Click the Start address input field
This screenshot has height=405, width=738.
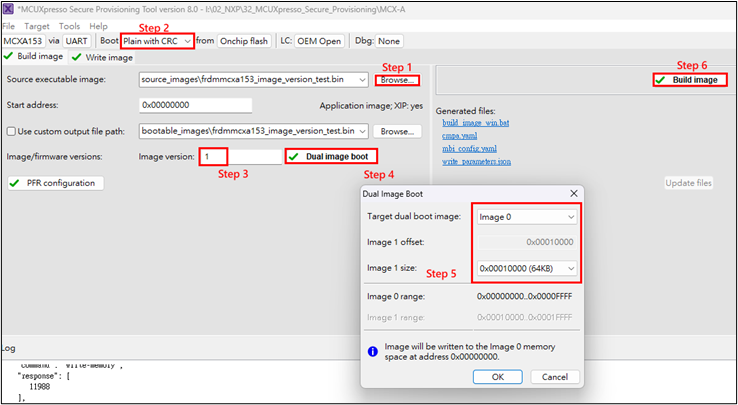195,105
